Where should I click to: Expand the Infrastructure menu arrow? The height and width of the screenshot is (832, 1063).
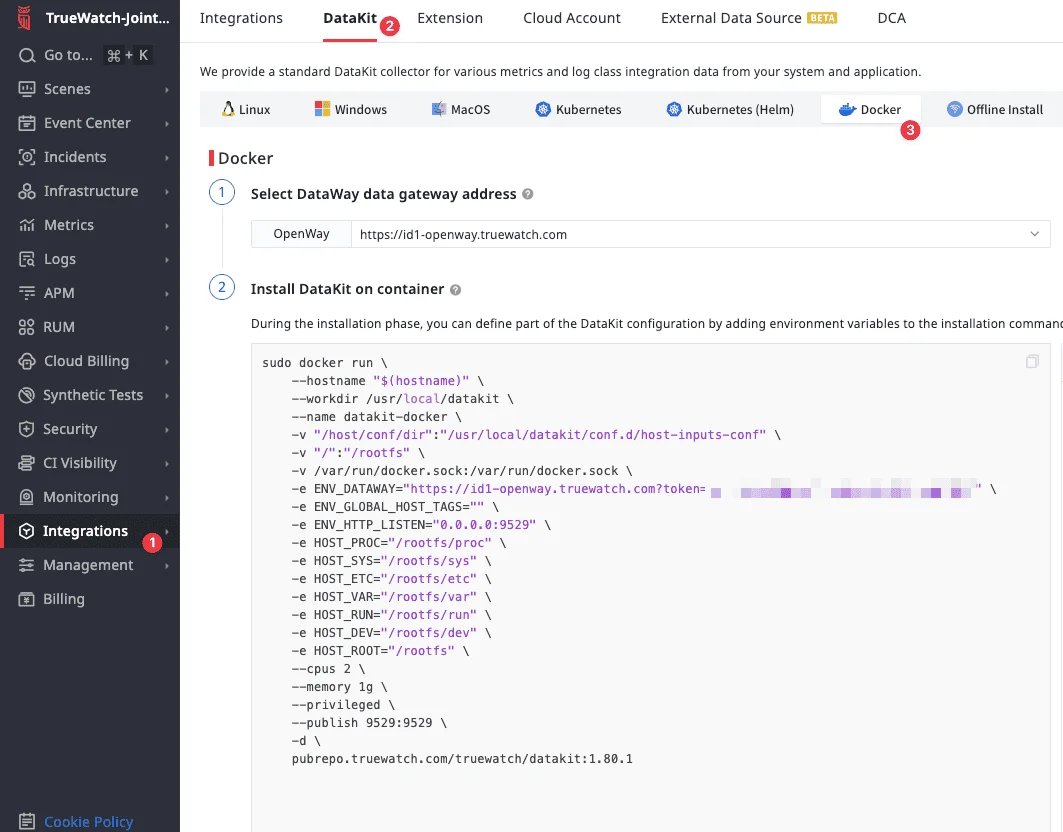point(167,191)
